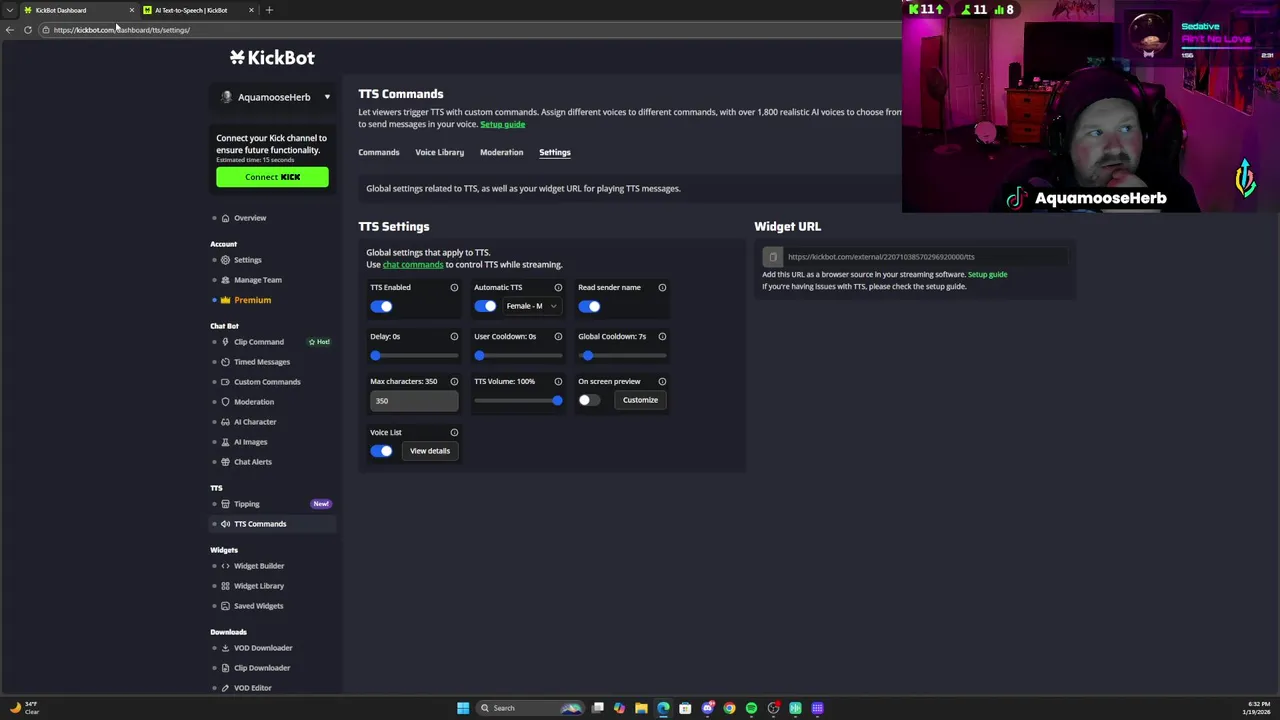Open the chat commands link
The height and width of the screenshot is (720, 1280).
pyautogui.click(x=413, y=265)
